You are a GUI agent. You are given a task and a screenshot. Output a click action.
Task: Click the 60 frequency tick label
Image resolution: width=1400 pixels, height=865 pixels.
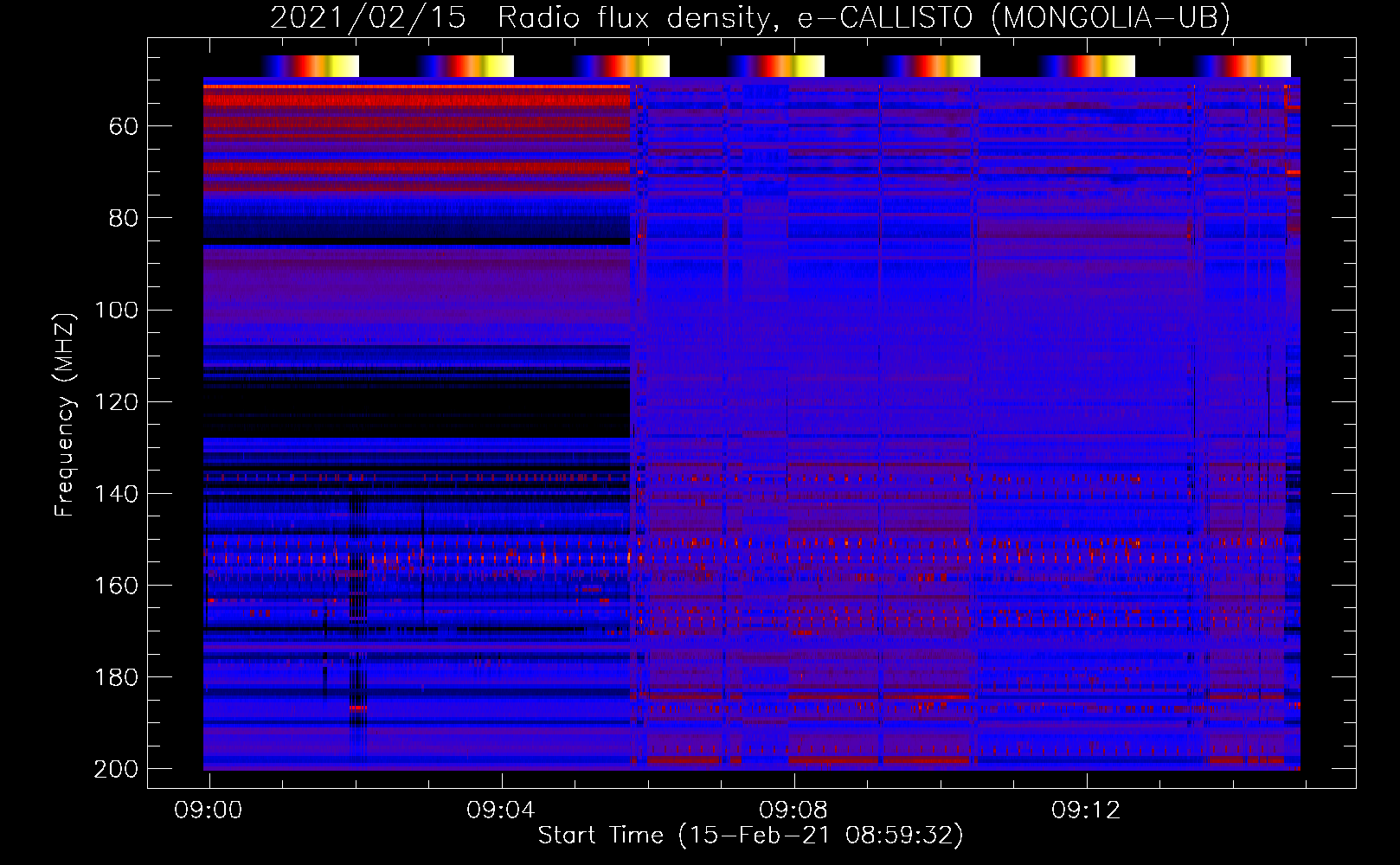click(x=124, y=126)
